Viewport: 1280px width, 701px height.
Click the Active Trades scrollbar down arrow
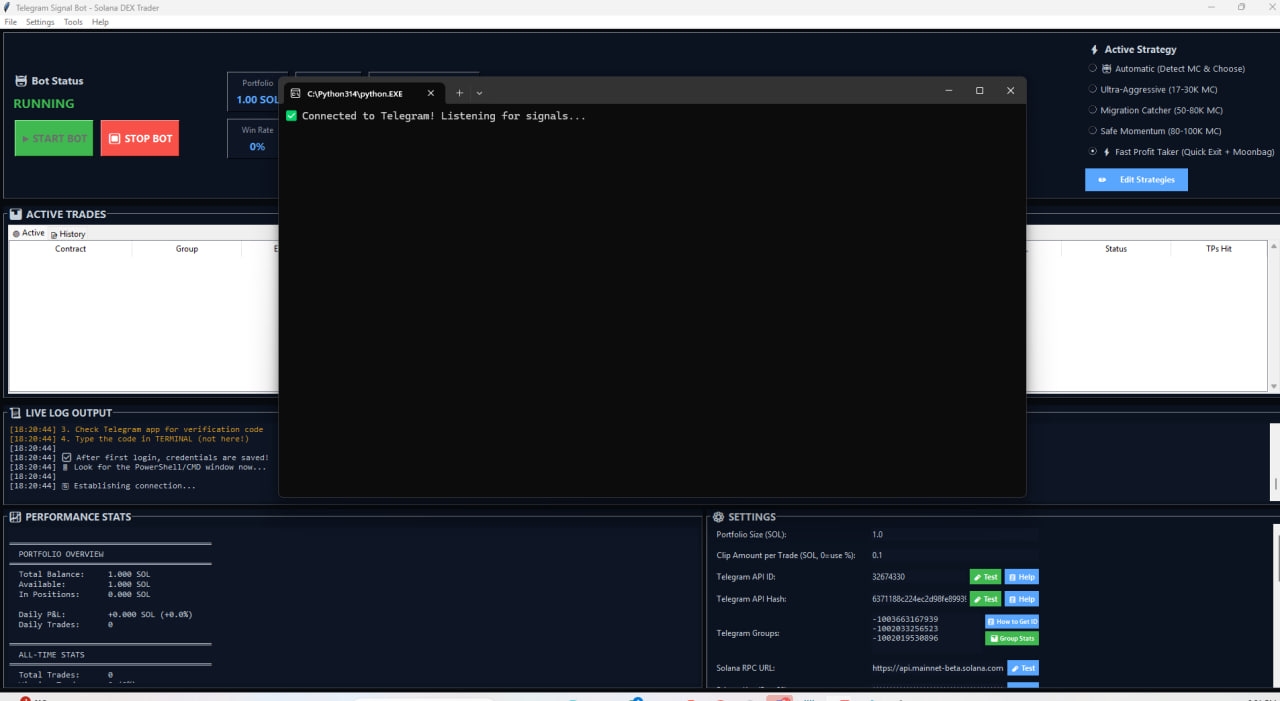pyautogui.click(x=1273, y=386)
